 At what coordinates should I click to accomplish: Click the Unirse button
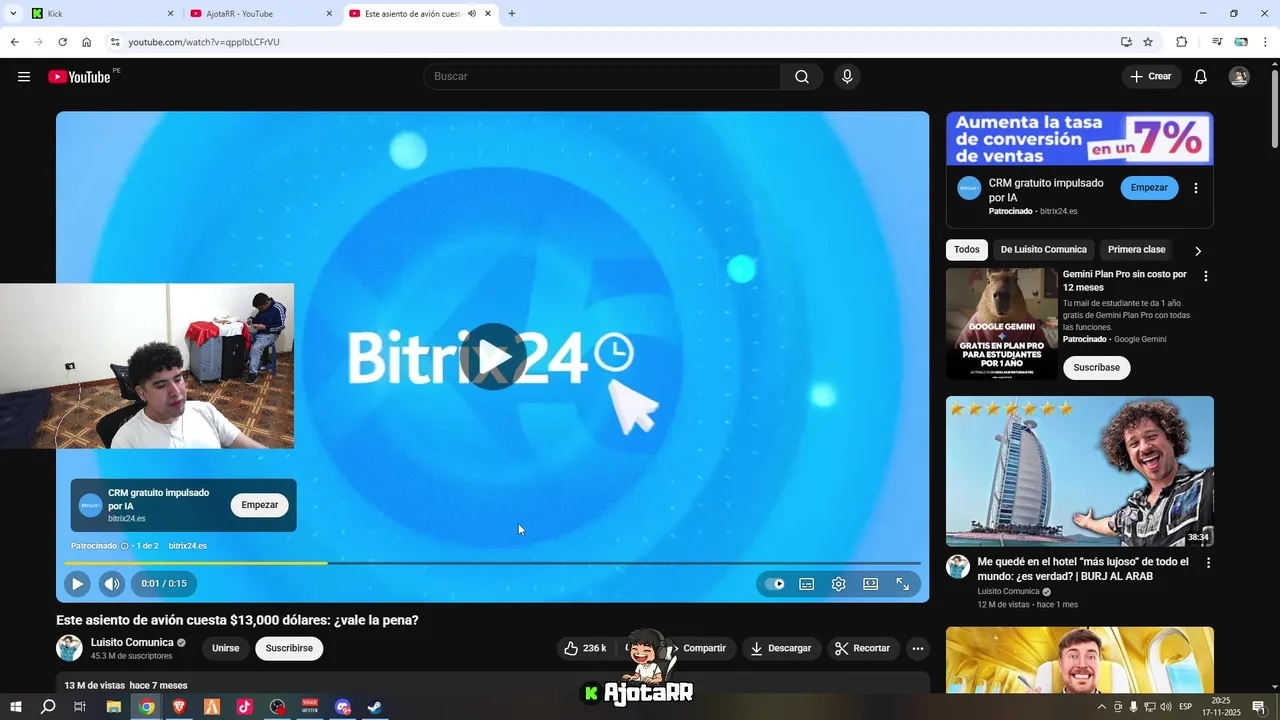click(226, 648)
